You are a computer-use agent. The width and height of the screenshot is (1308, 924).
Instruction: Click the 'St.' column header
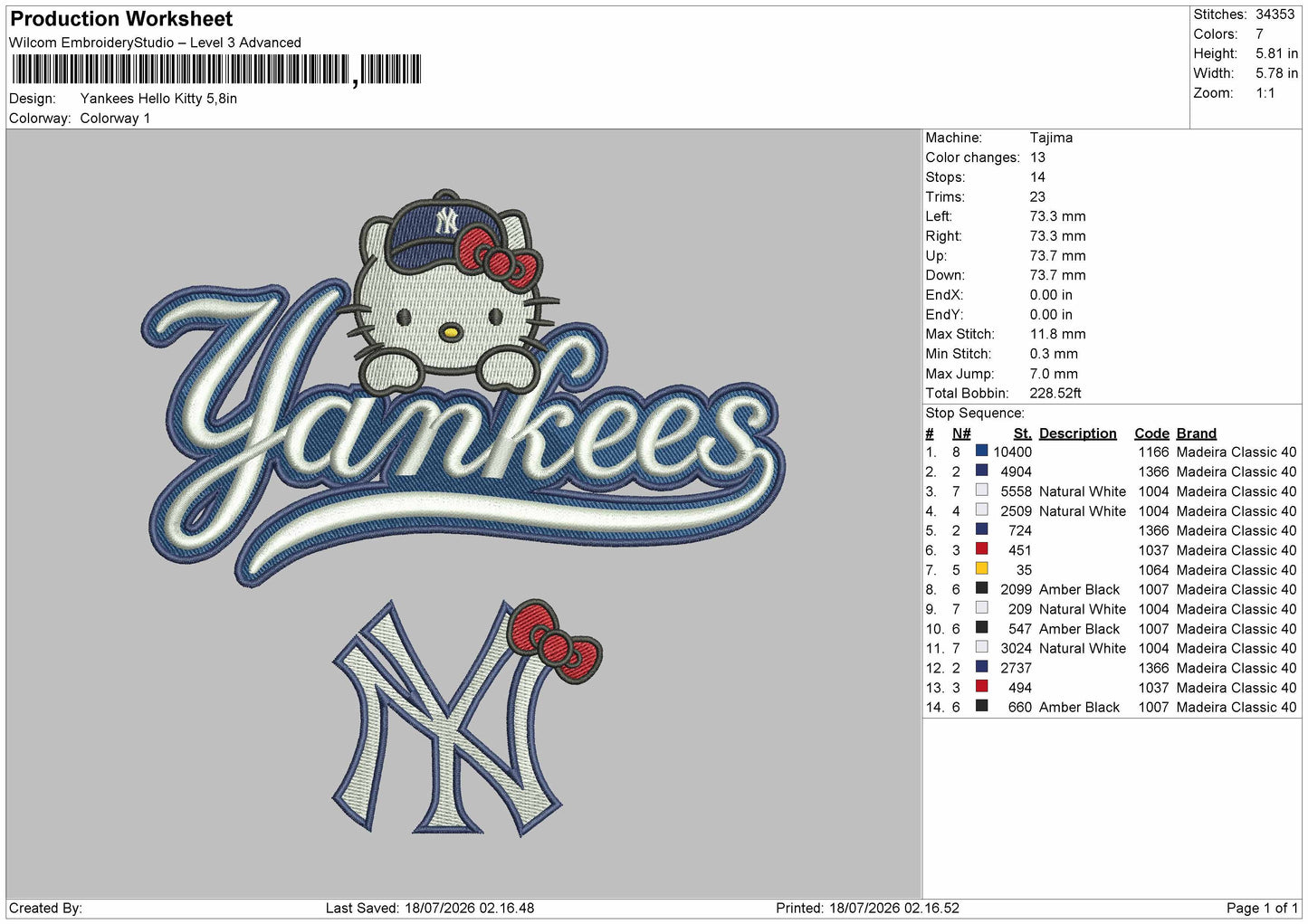pyautogui.click(x=1022, y=433)
